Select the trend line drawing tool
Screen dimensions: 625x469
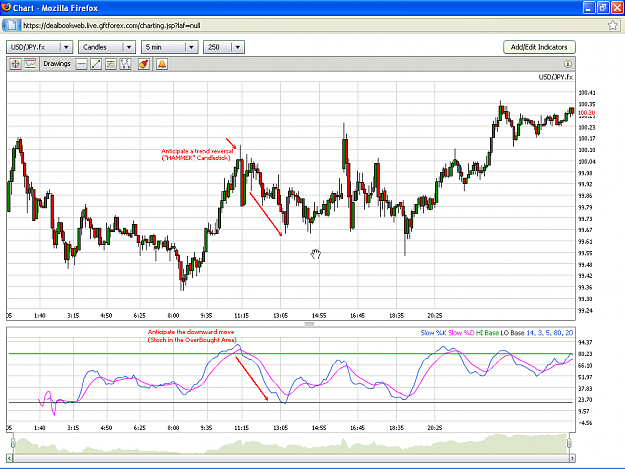click(x=96, y=64)
